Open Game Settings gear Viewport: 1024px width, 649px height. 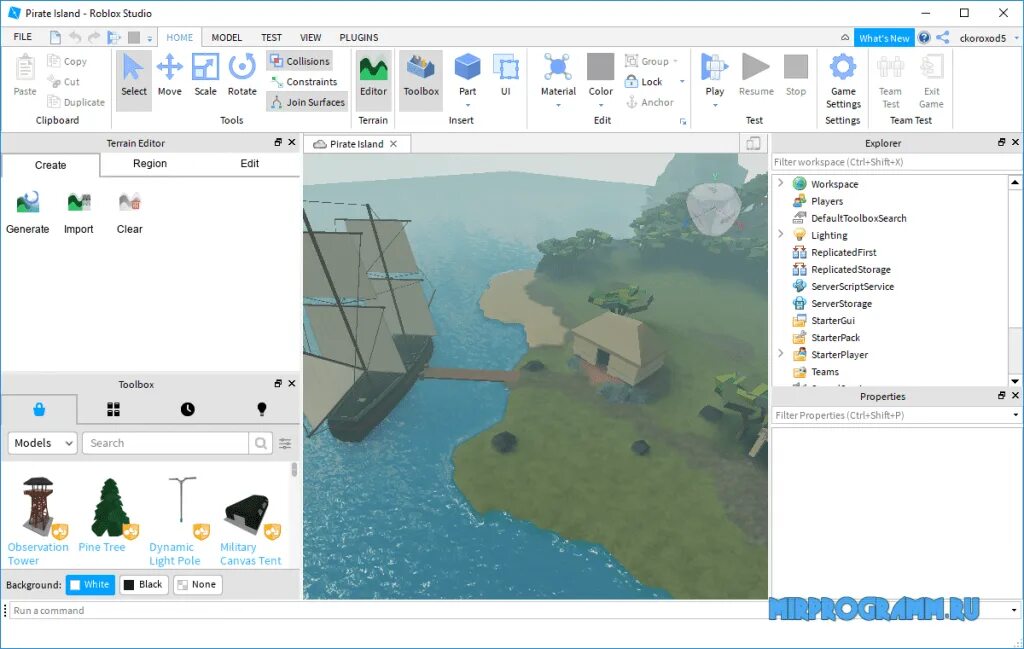[x=842, y=80]
